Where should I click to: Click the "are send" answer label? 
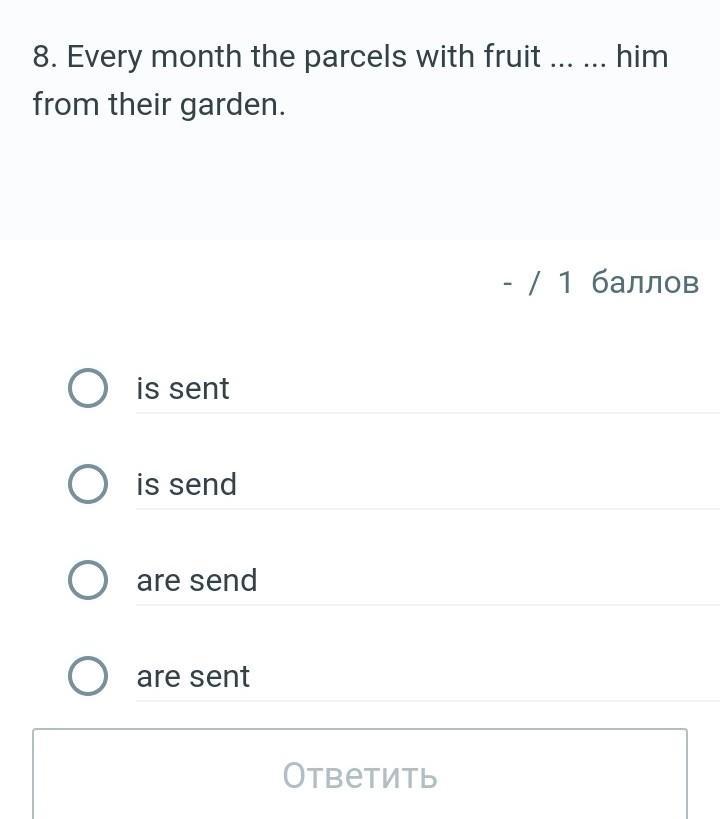[x=197, y=580]
